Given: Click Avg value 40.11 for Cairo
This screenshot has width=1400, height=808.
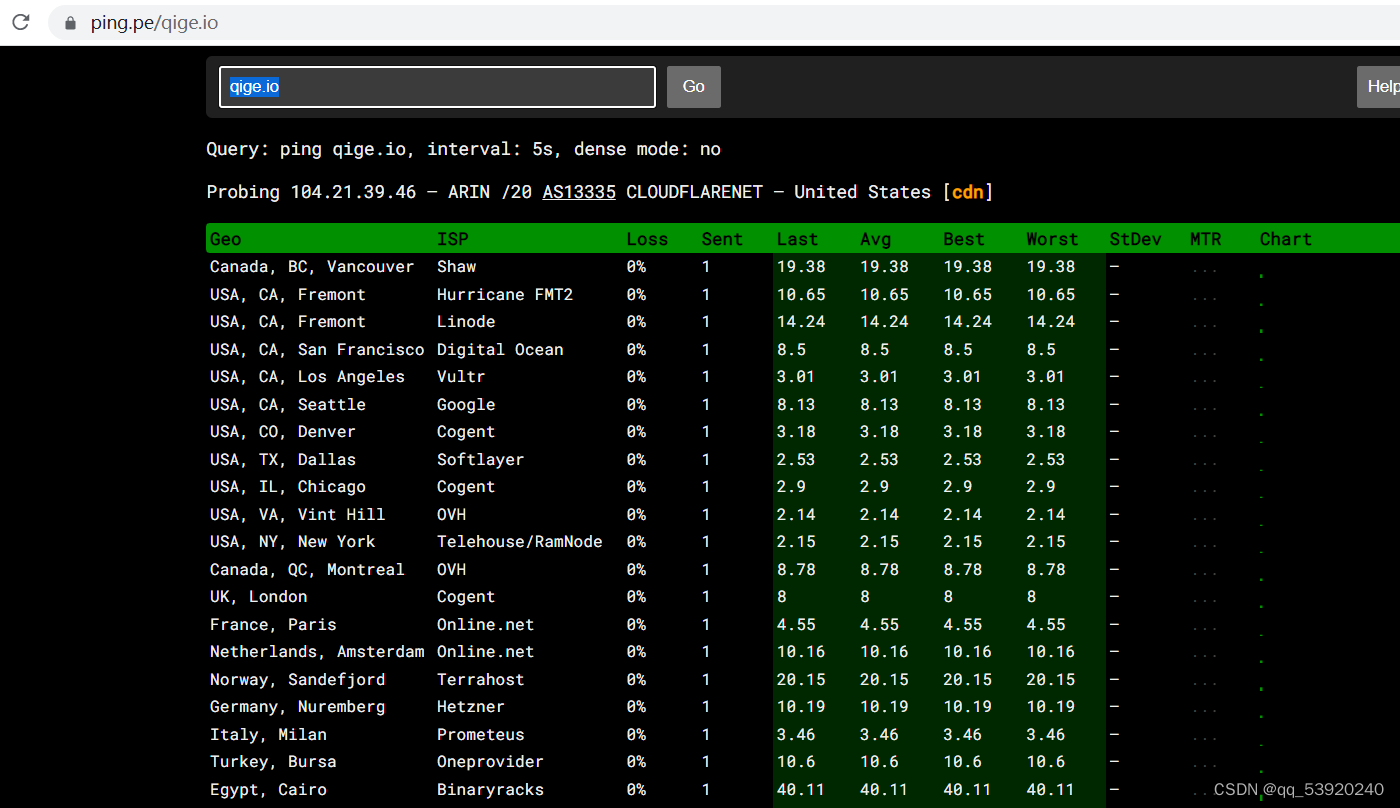Looking at the screenshot, I should coord(884,790).
